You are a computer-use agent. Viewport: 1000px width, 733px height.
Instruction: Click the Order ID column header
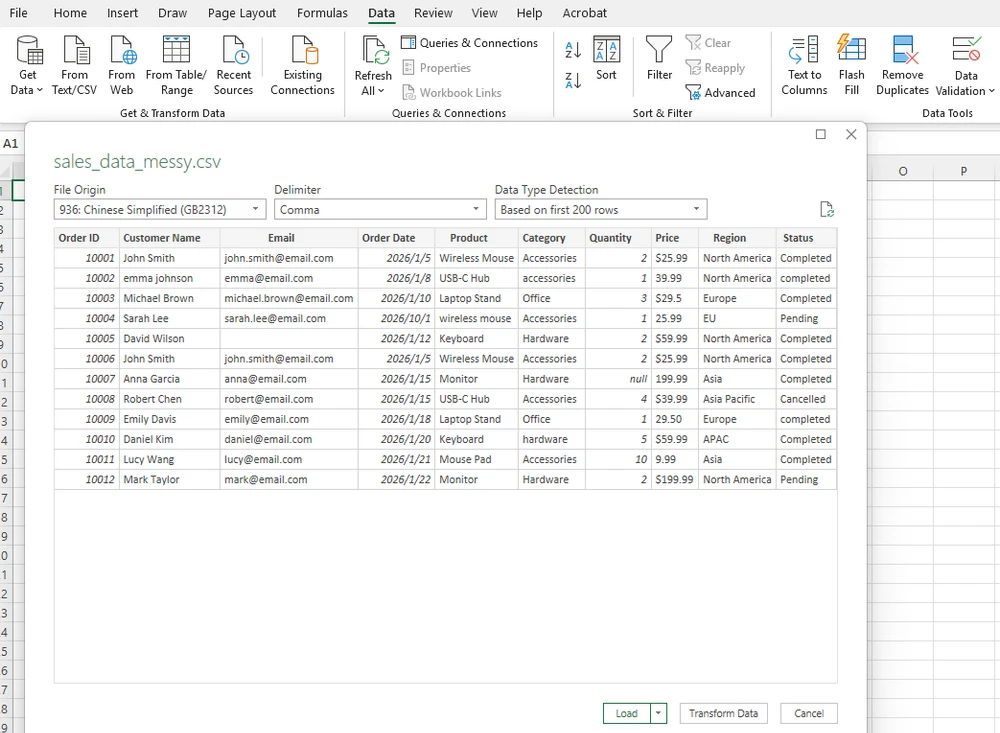point(87,238)
